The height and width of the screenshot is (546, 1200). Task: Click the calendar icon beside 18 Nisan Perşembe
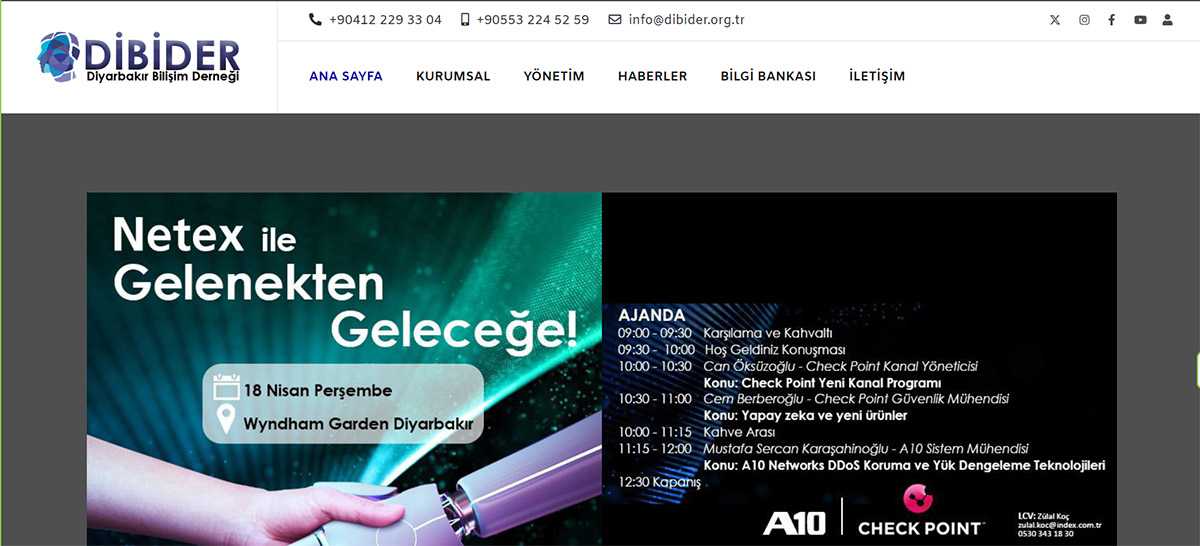(x=227, y=388)
